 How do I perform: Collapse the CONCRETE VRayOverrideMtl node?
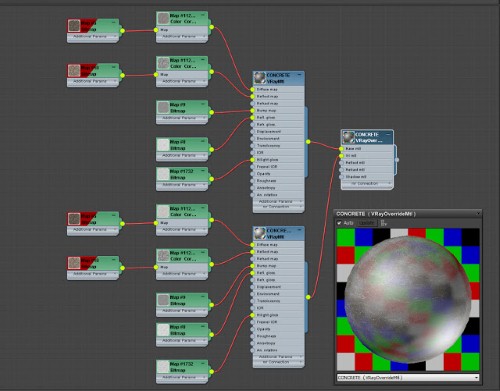pyautogui.click(x=388, y=134)
